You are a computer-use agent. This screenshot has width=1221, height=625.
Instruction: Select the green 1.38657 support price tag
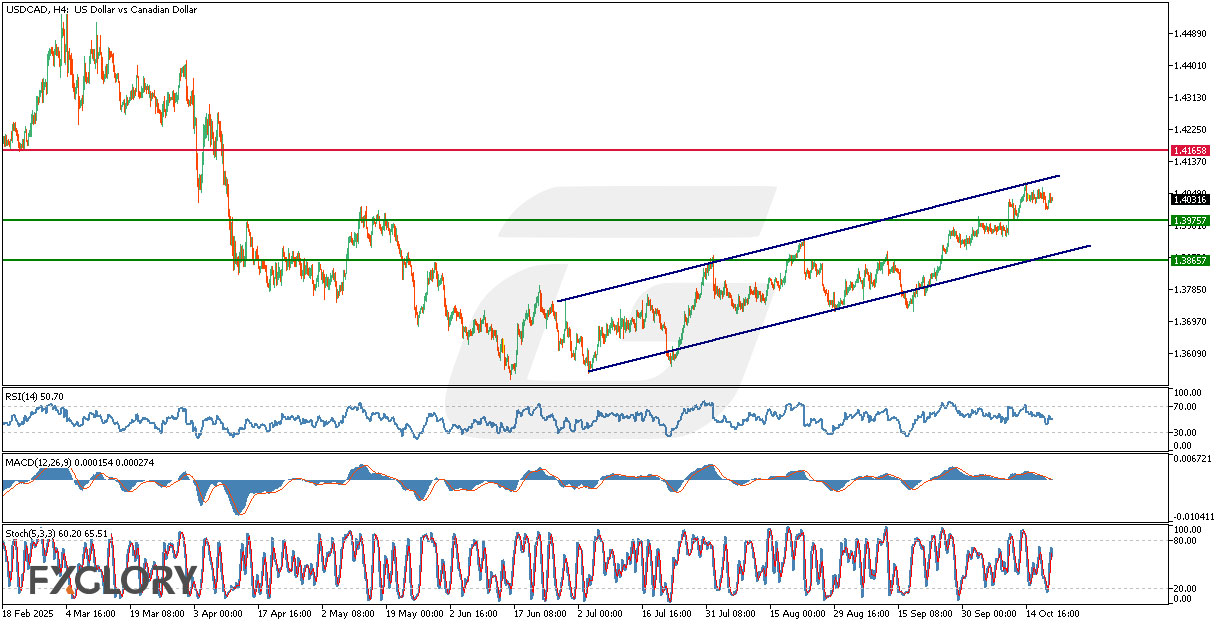pyautogui.click(x=1190, y=260)
